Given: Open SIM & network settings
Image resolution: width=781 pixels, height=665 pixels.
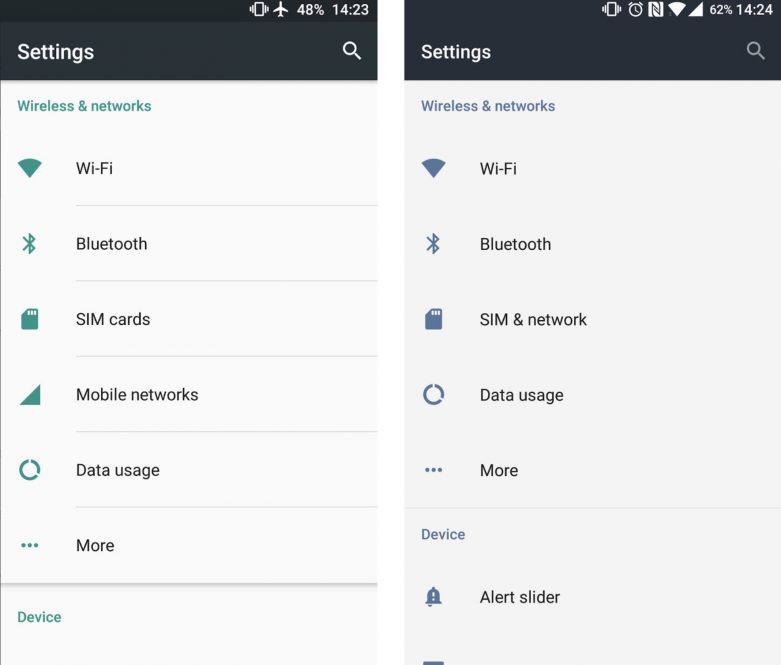Looking at the screenshot, I should [592, 319].
